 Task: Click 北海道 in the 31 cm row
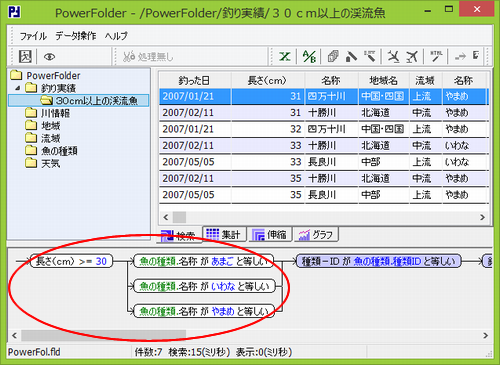tap(383, 113)
